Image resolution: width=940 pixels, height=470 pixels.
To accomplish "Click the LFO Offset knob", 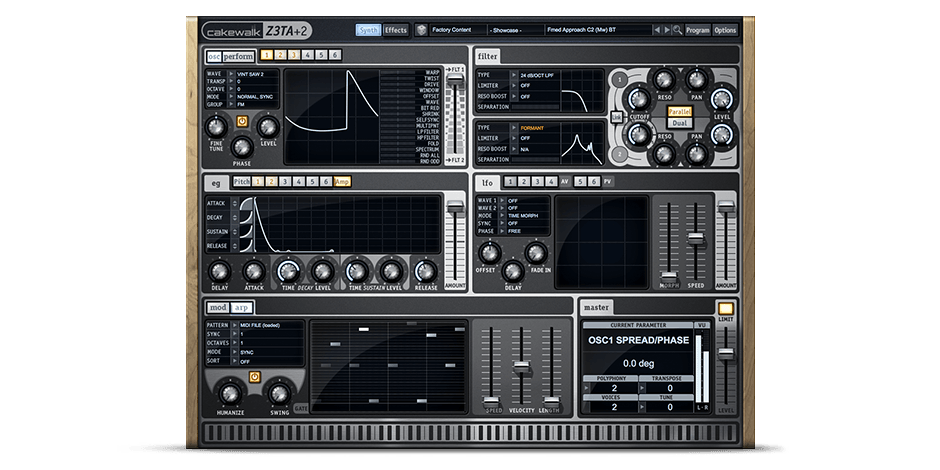I will [489, 253].
